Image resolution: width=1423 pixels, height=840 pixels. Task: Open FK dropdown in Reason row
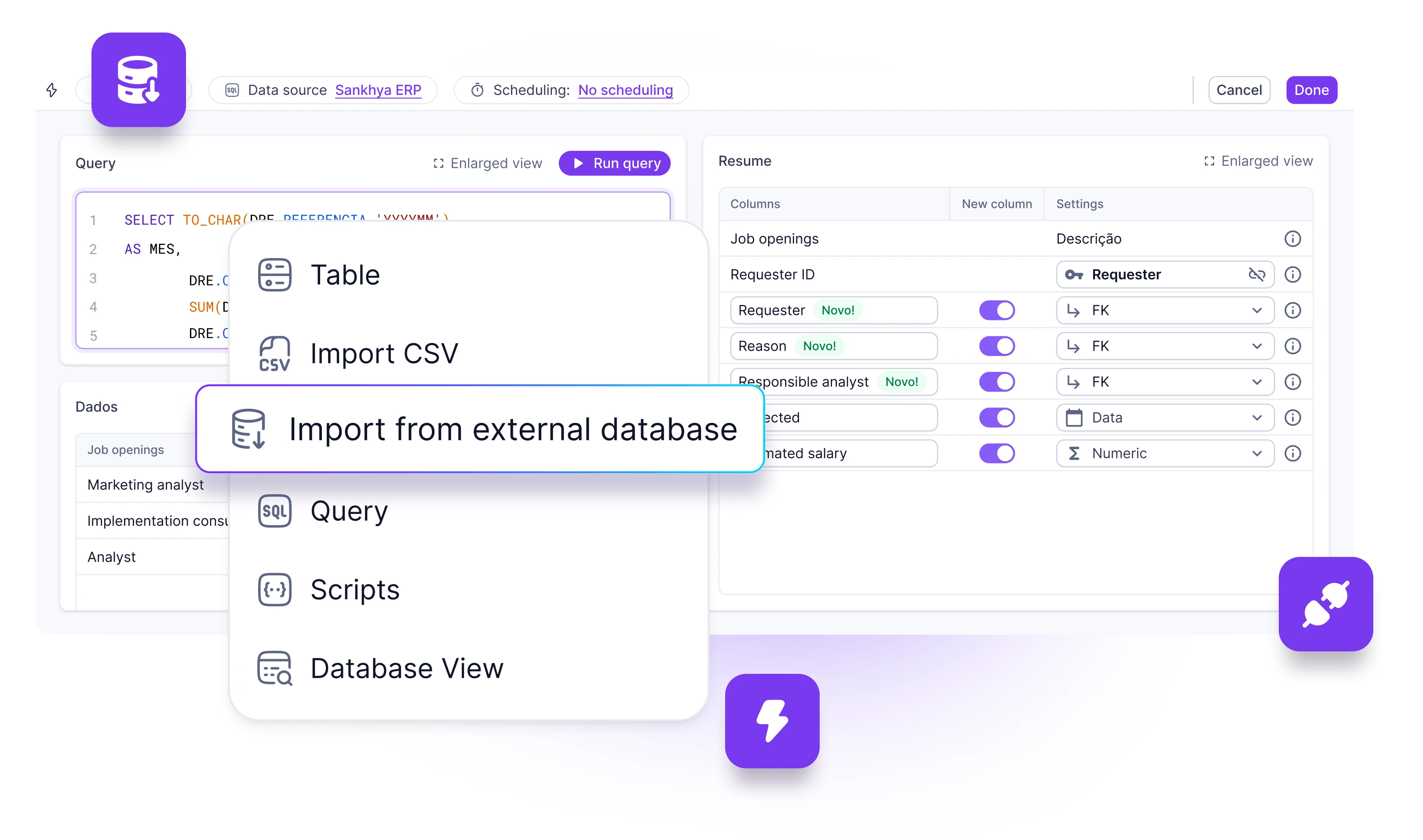point(1165,346)
